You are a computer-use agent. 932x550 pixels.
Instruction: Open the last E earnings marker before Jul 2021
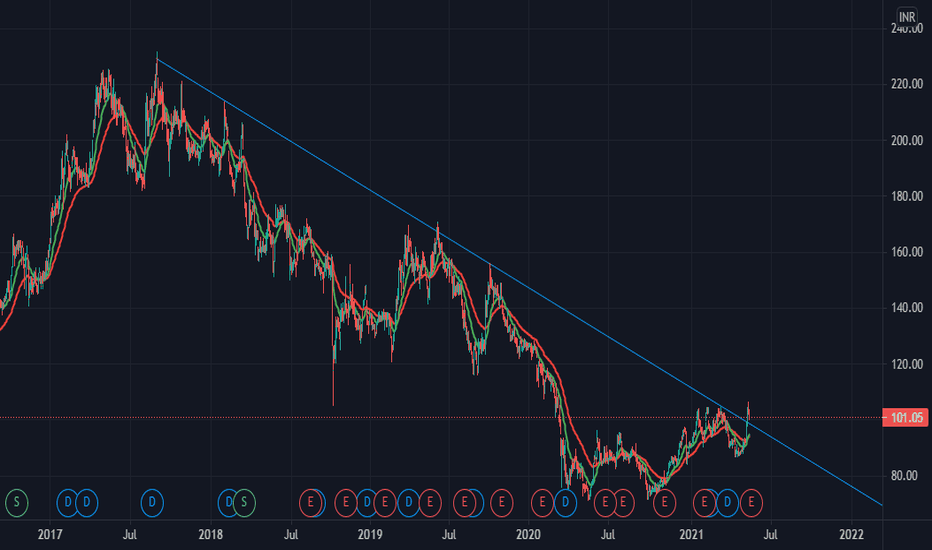click(751, 503)
